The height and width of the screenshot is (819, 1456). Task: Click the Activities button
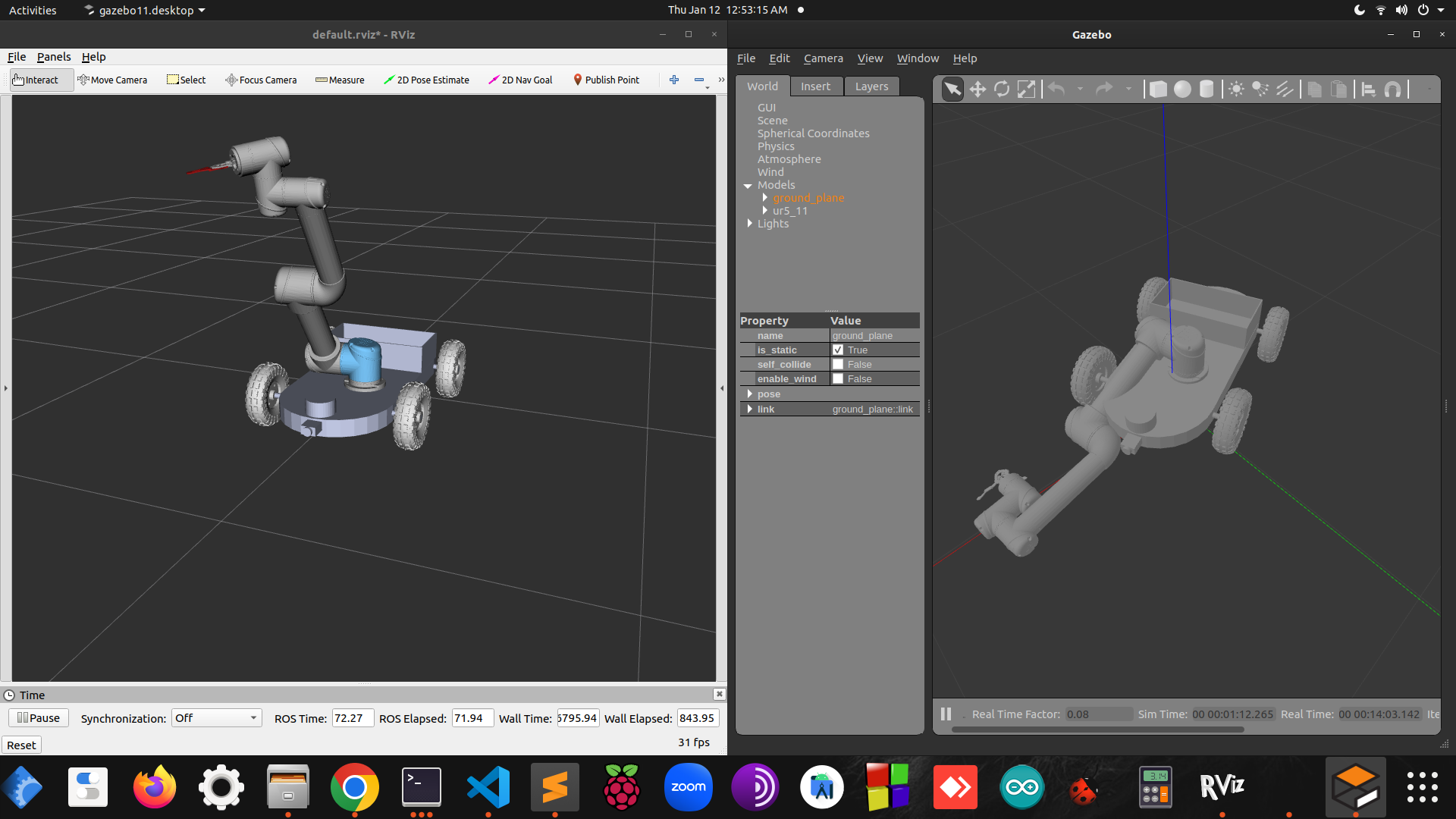point(33,10)
